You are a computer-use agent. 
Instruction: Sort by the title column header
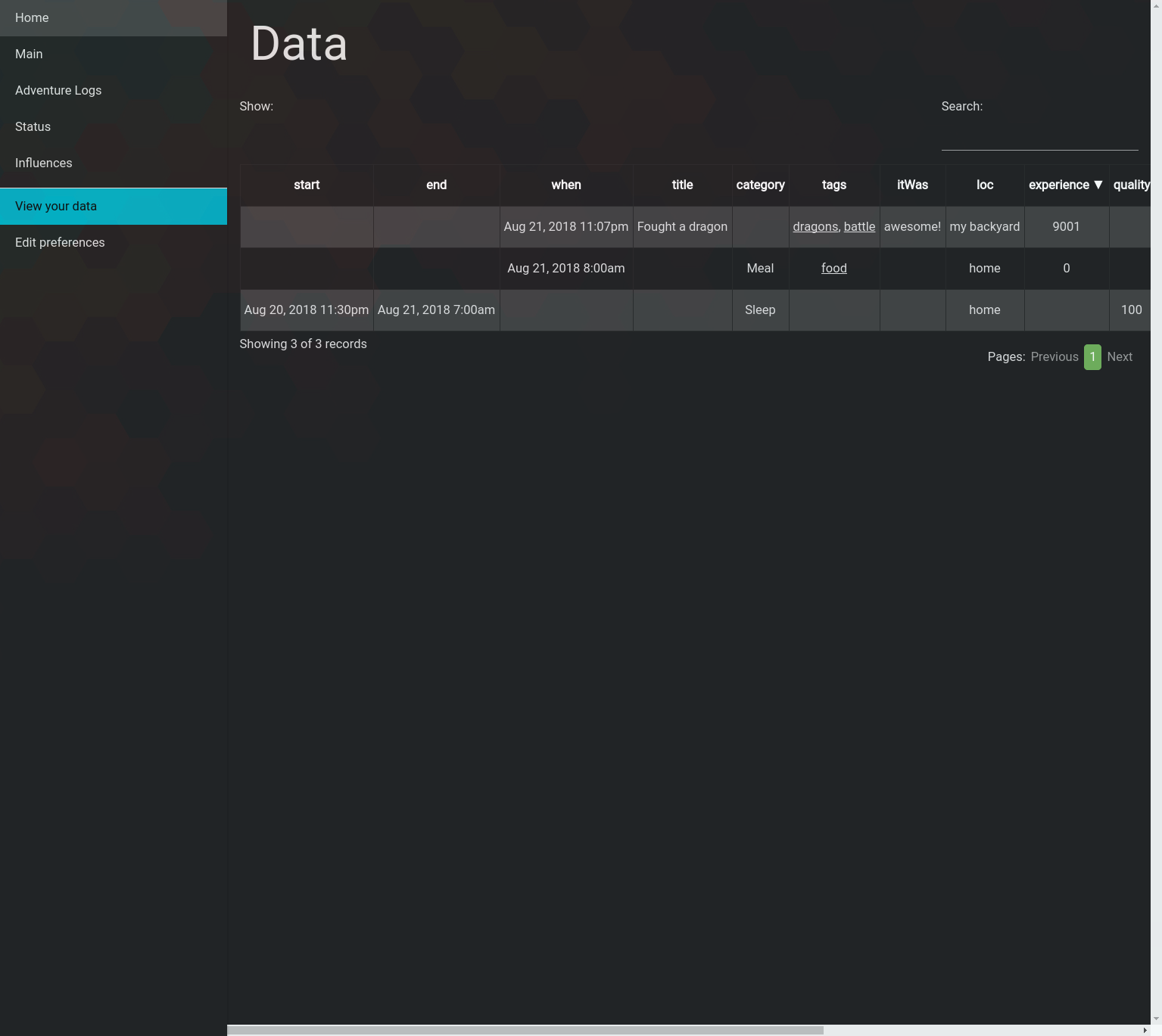[682, 185]
